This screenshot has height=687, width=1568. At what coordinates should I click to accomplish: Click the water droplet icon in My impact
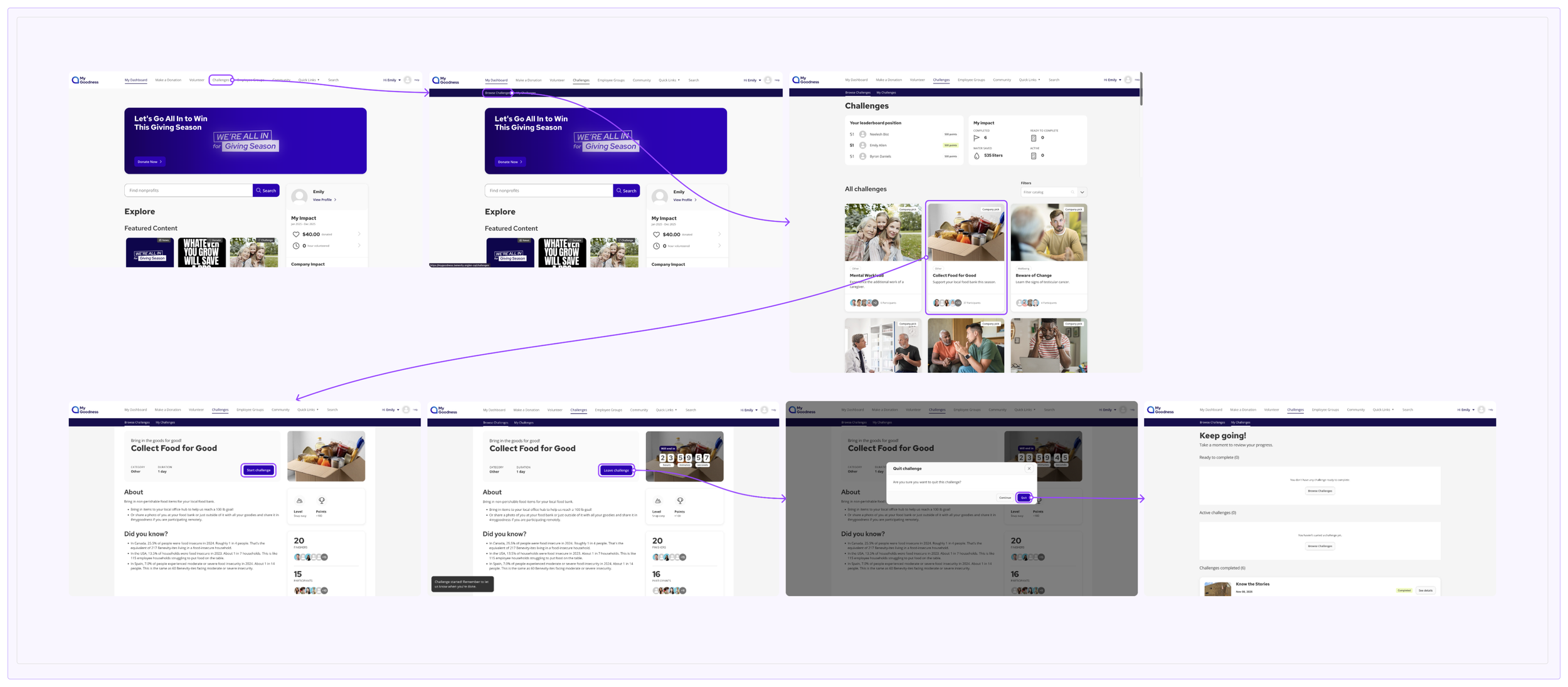click(x=977, y=155)
